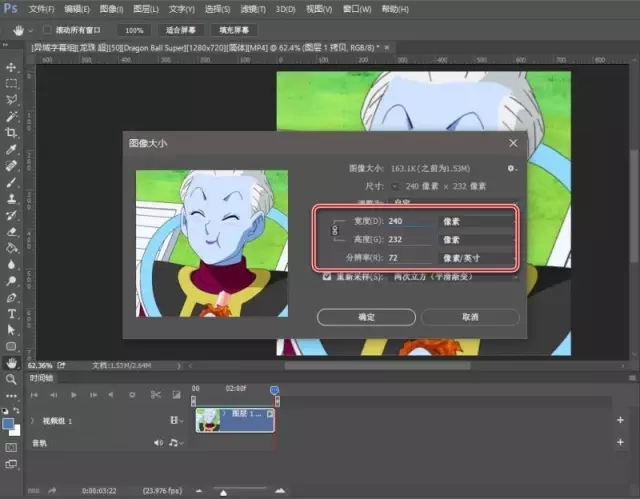This screenshot has height=499, width=640.
Task: Open the extra tools ellipsis
Action: (x=11, y=396)
